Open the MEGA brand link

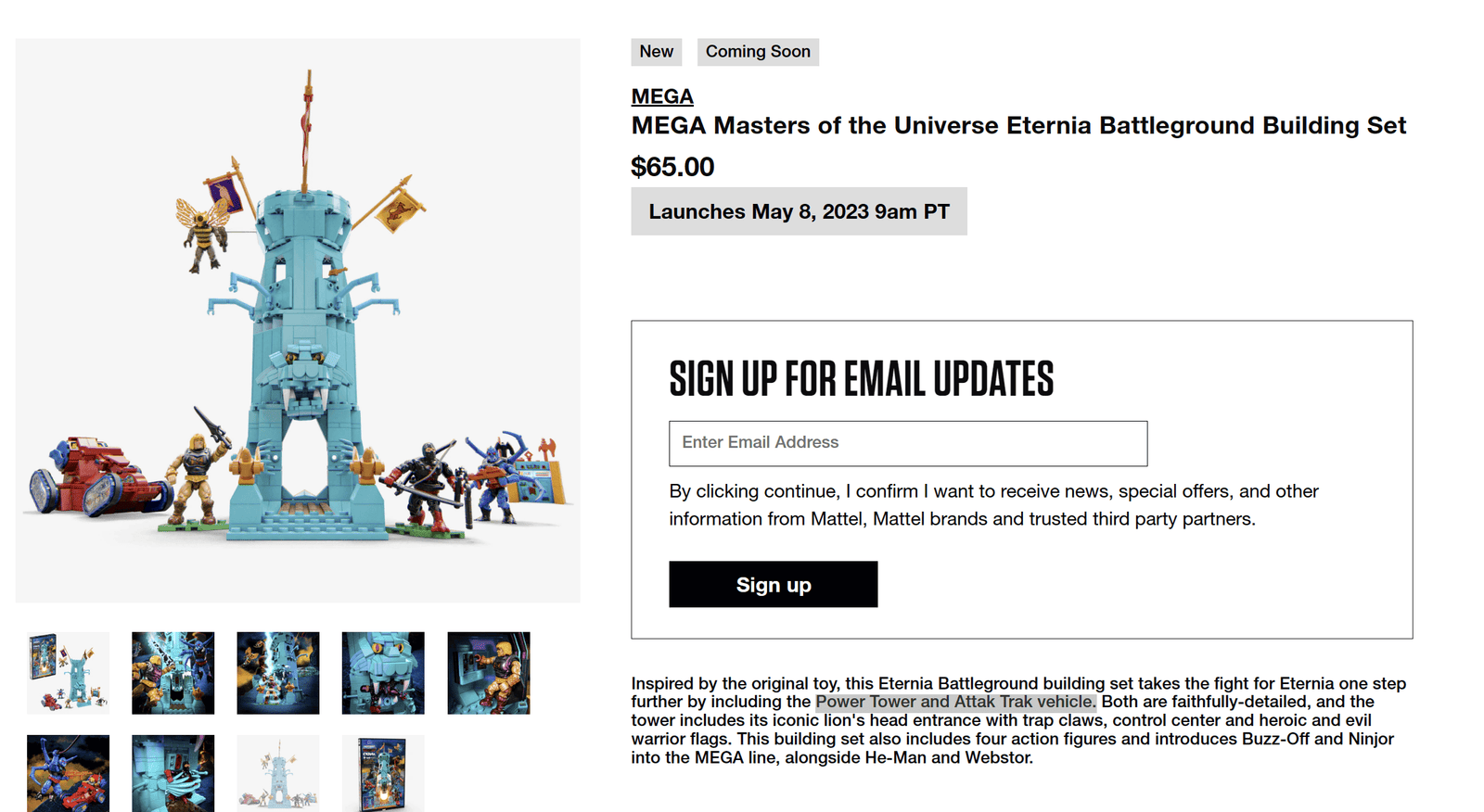660,96
